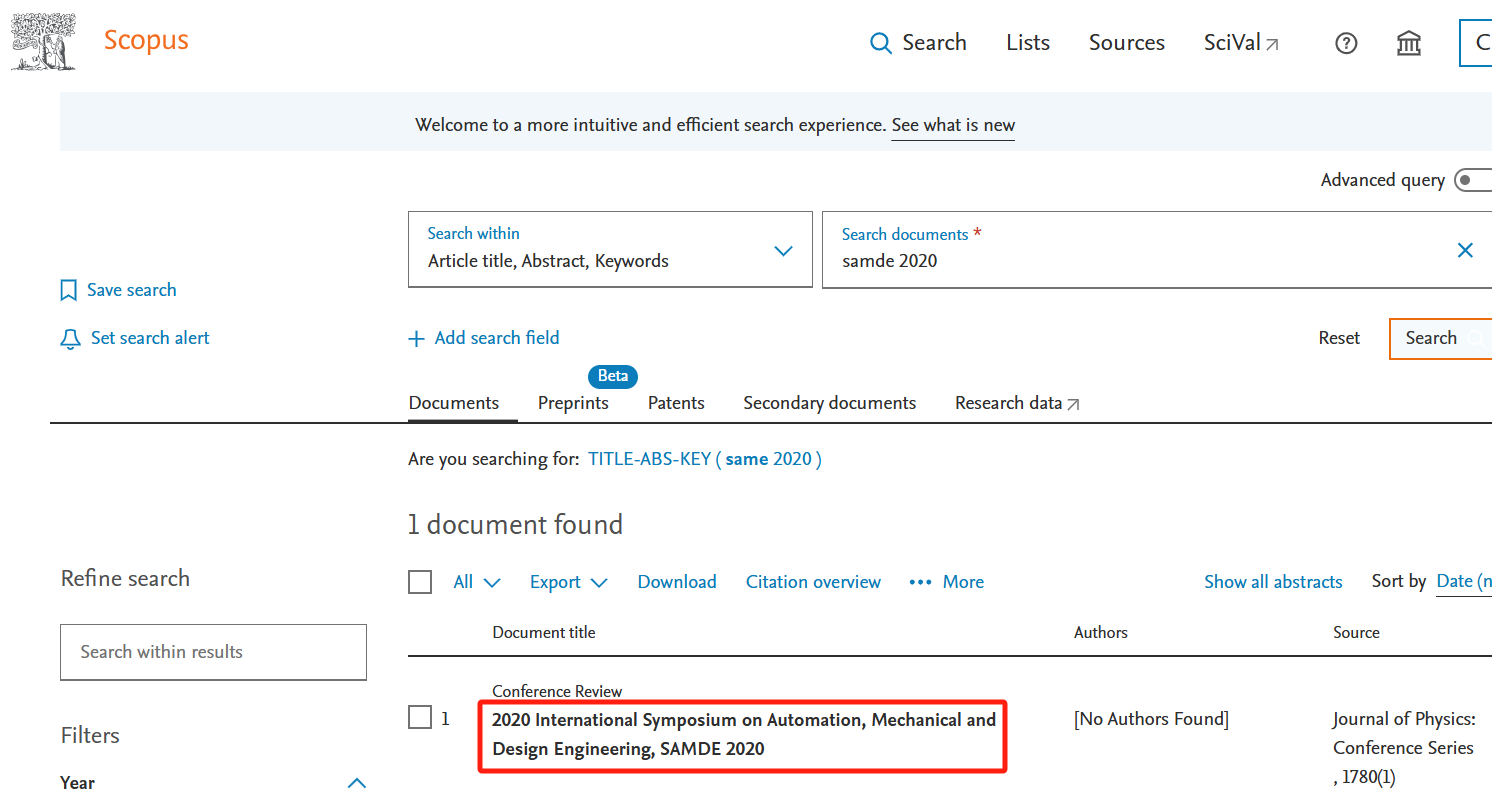Click the Elsevier tree logo
Viewport: 1492px width, 802px height.
click(44, 42)
